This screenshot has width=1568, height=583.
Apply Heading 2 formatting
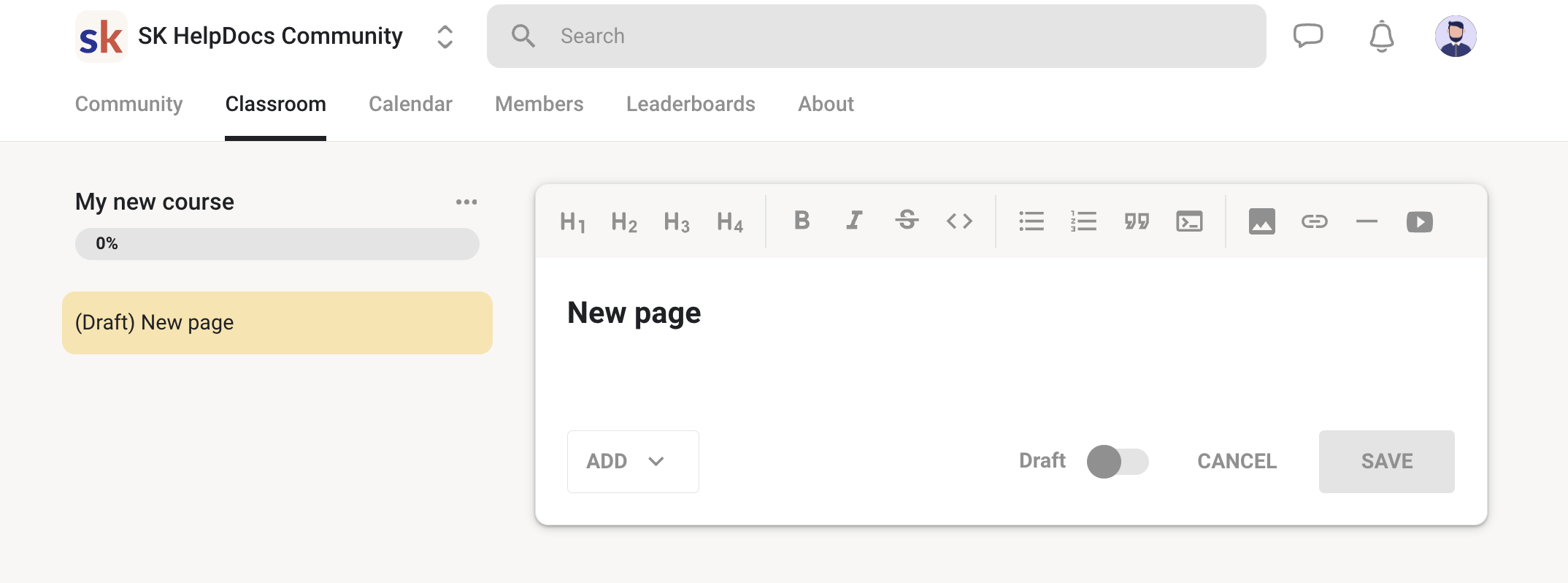point(624,221)
